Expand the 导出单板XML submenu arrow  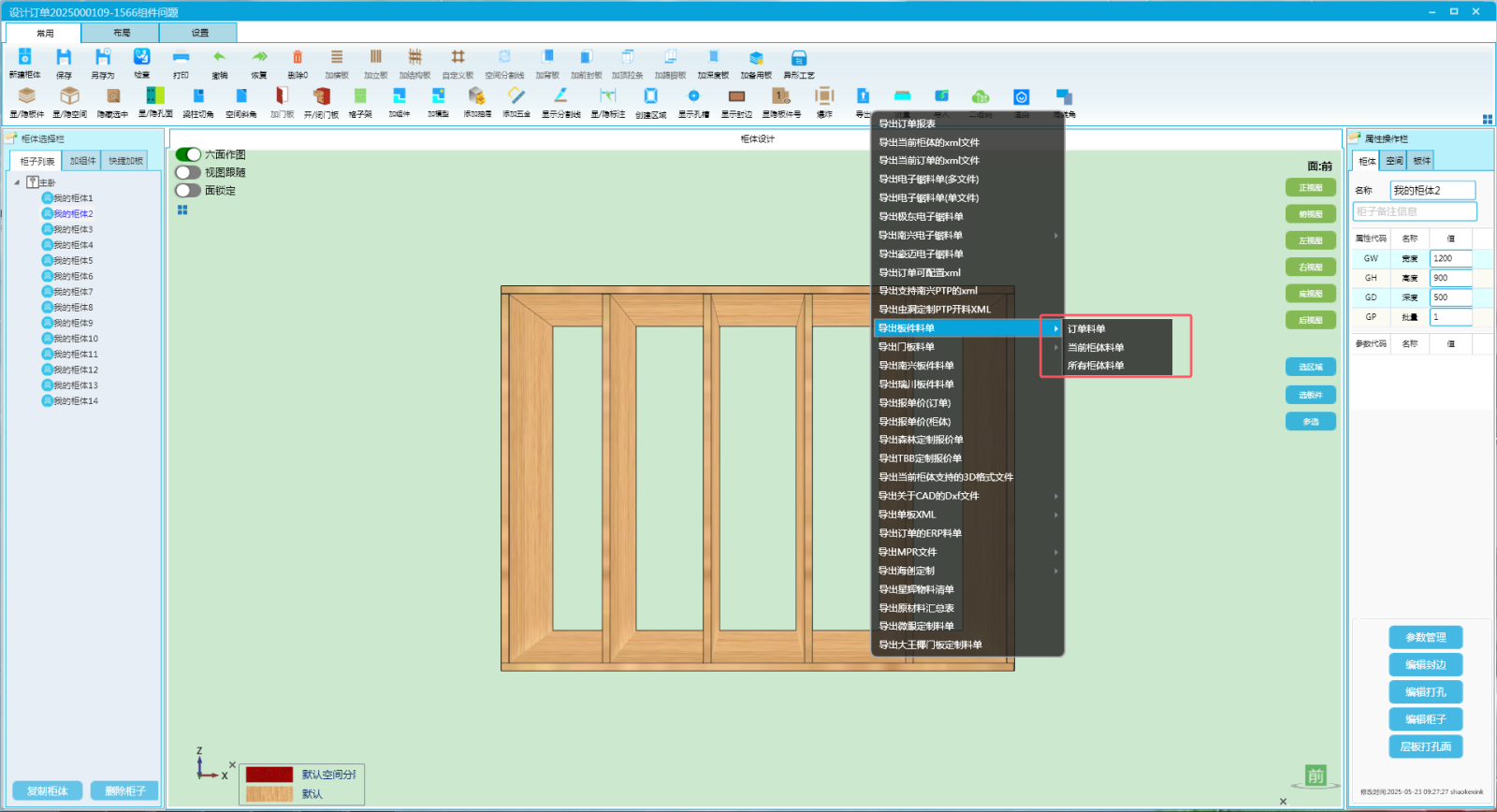pyautogui.click(x=1056, y=515)
